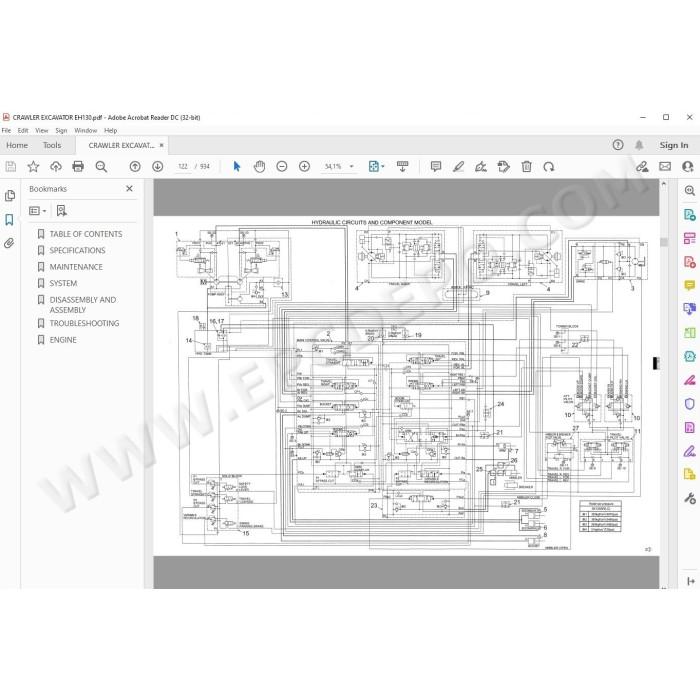The image size is (700, 700).
Task: Open the fit page options icon
Action: click(x=376, y=167)
